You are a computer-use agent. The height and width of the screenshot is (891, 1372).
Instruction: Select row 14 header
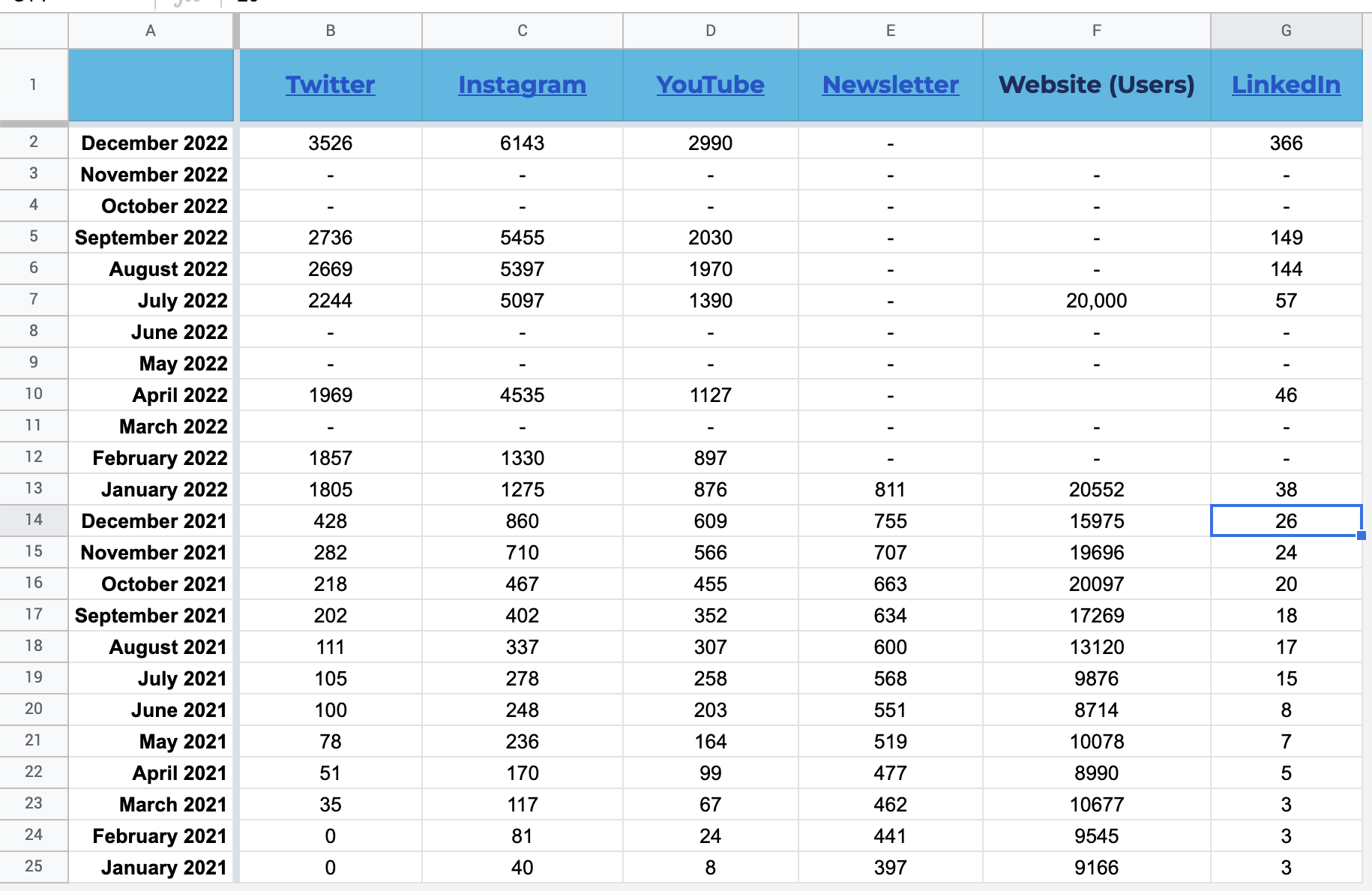tap(34, 520)
